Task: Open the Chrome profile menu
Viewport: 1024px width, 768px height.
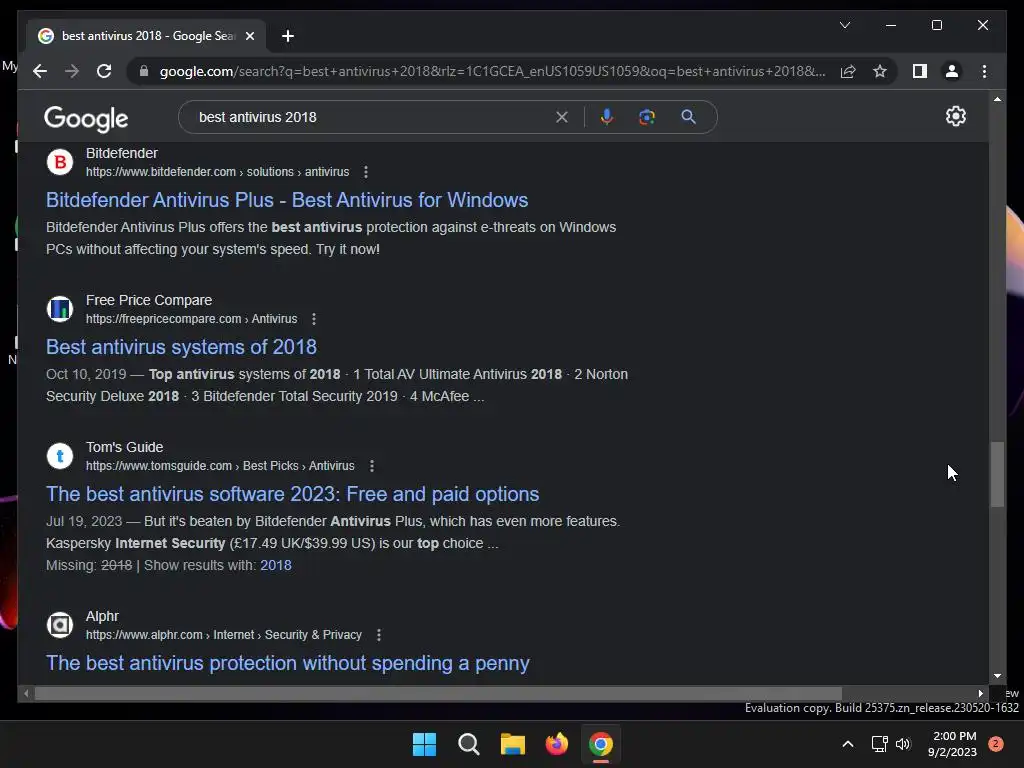Action: [x=952, y=71]
